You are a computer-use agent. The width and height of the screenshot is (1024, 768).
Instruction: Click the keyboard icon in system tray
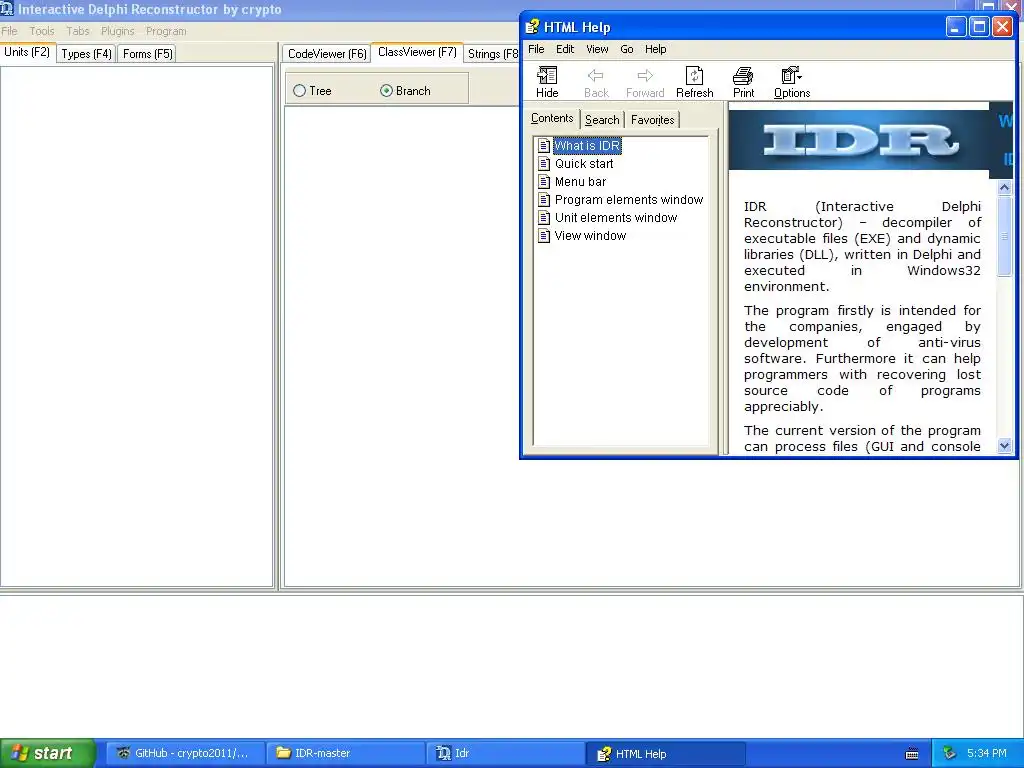[912, 754]
